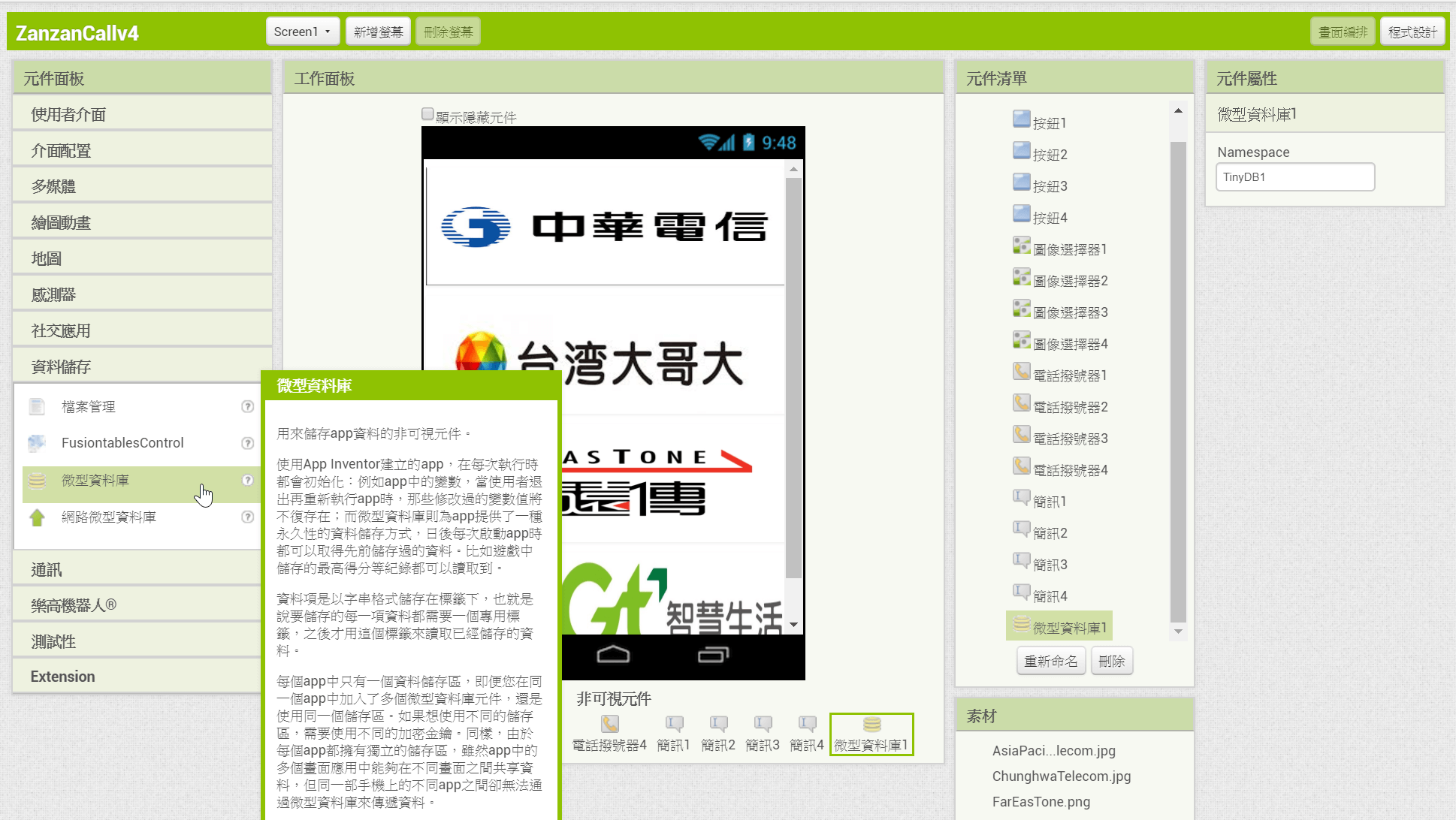Click the component list scrollbar thumb
Viewport: 1456px width, 820px height.
(1178, 381)
